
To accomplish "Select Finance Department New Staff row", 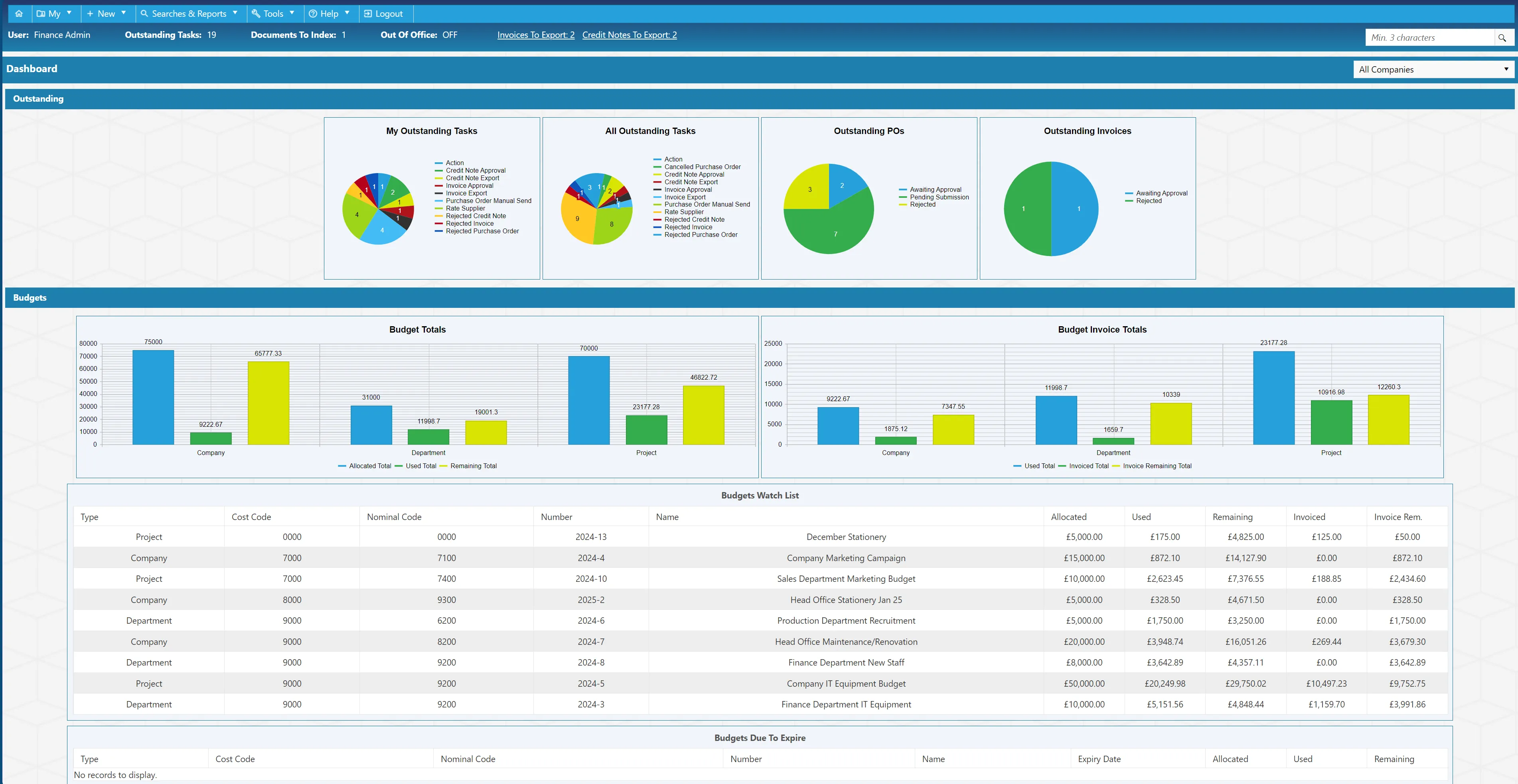I will click(x=846, y=663).
